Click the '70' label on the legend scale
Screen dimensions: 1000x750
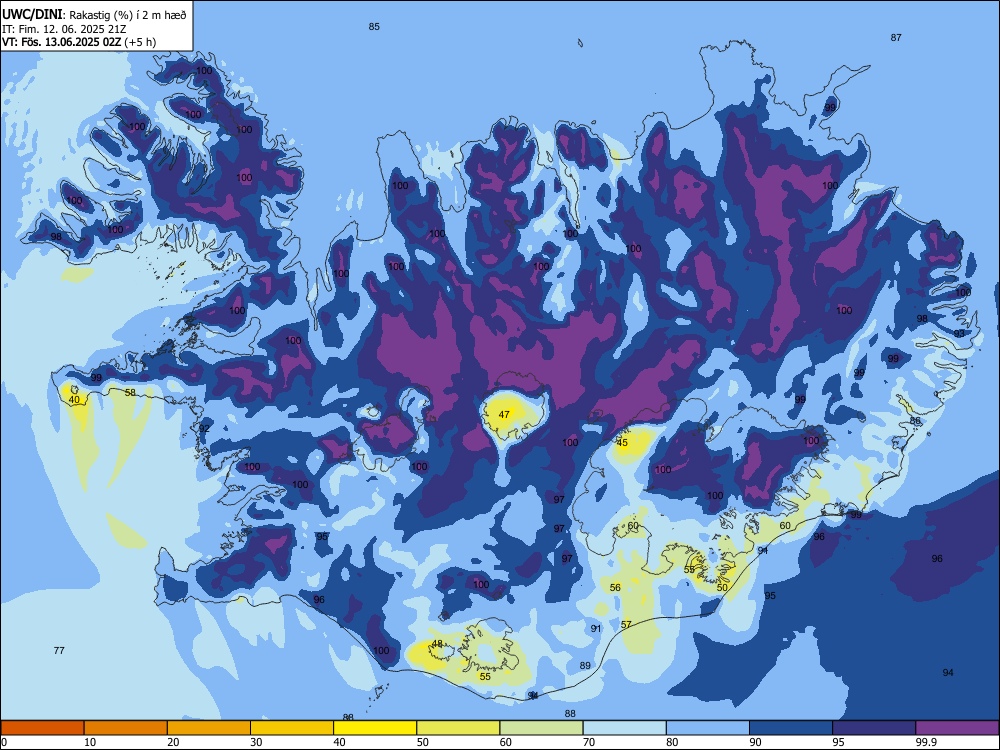pos(589,742)
